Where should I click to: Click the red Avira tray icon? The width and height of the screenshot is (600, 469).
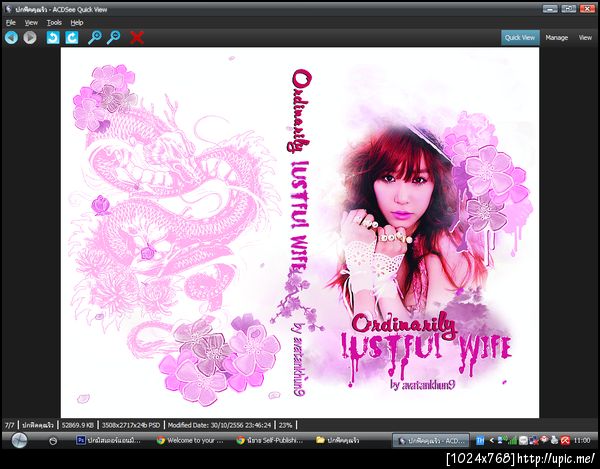[565, 441]
